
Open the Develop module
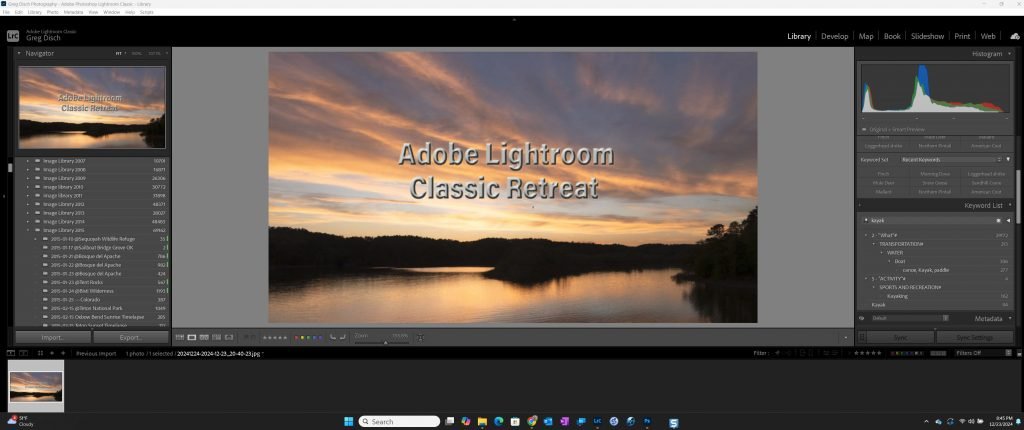(x=835, y=37)
